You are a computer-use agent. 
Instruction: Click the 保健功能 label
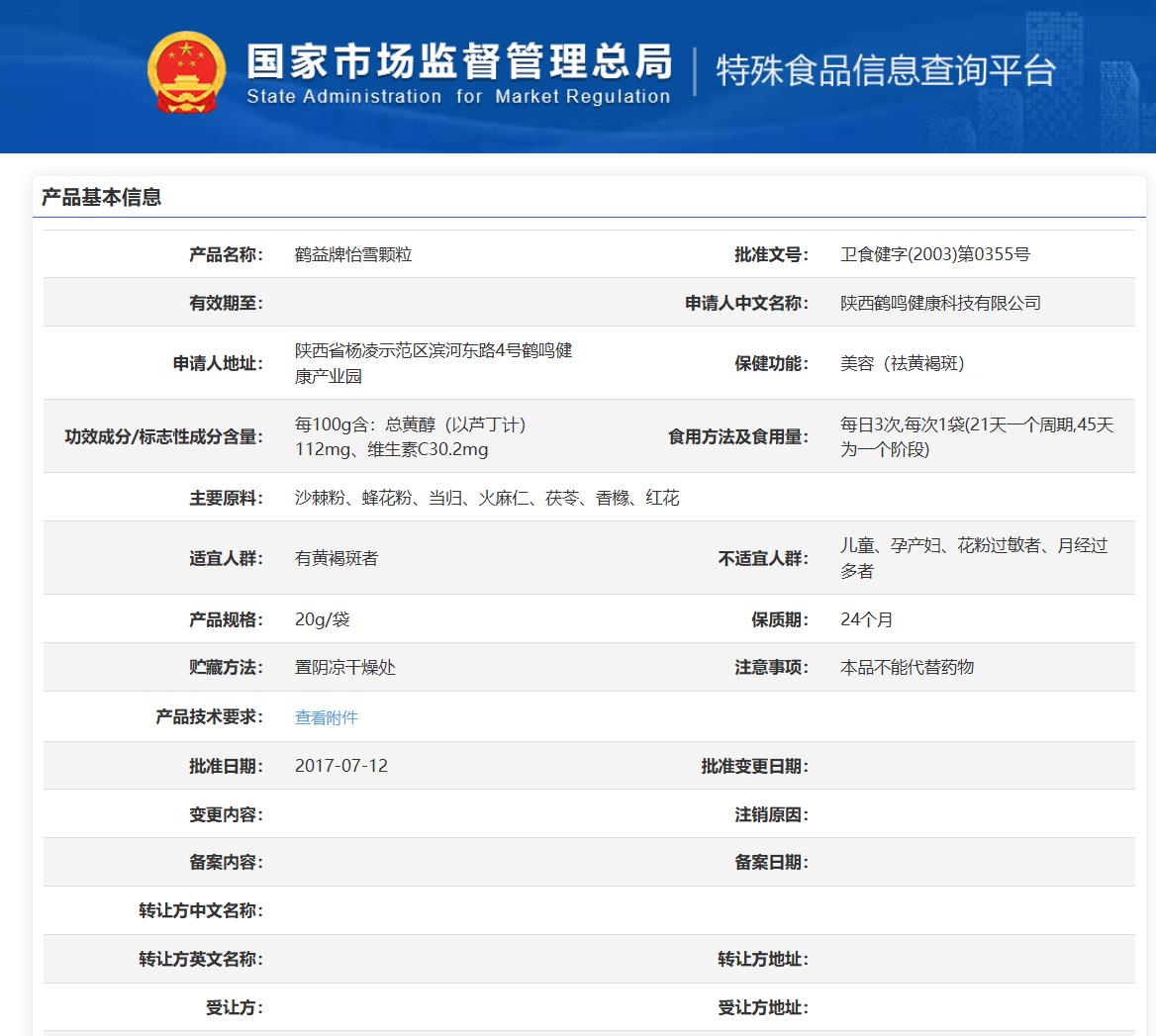point(771,363)
